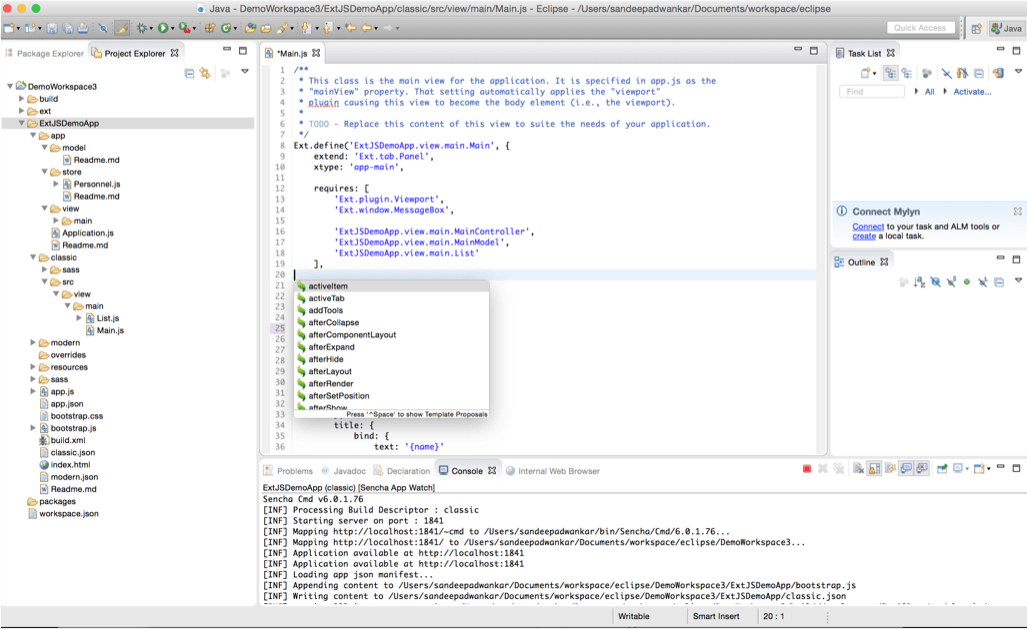Terminate the console process with the red square
This screenshot has width=1027, height=629.
point(807,468)
